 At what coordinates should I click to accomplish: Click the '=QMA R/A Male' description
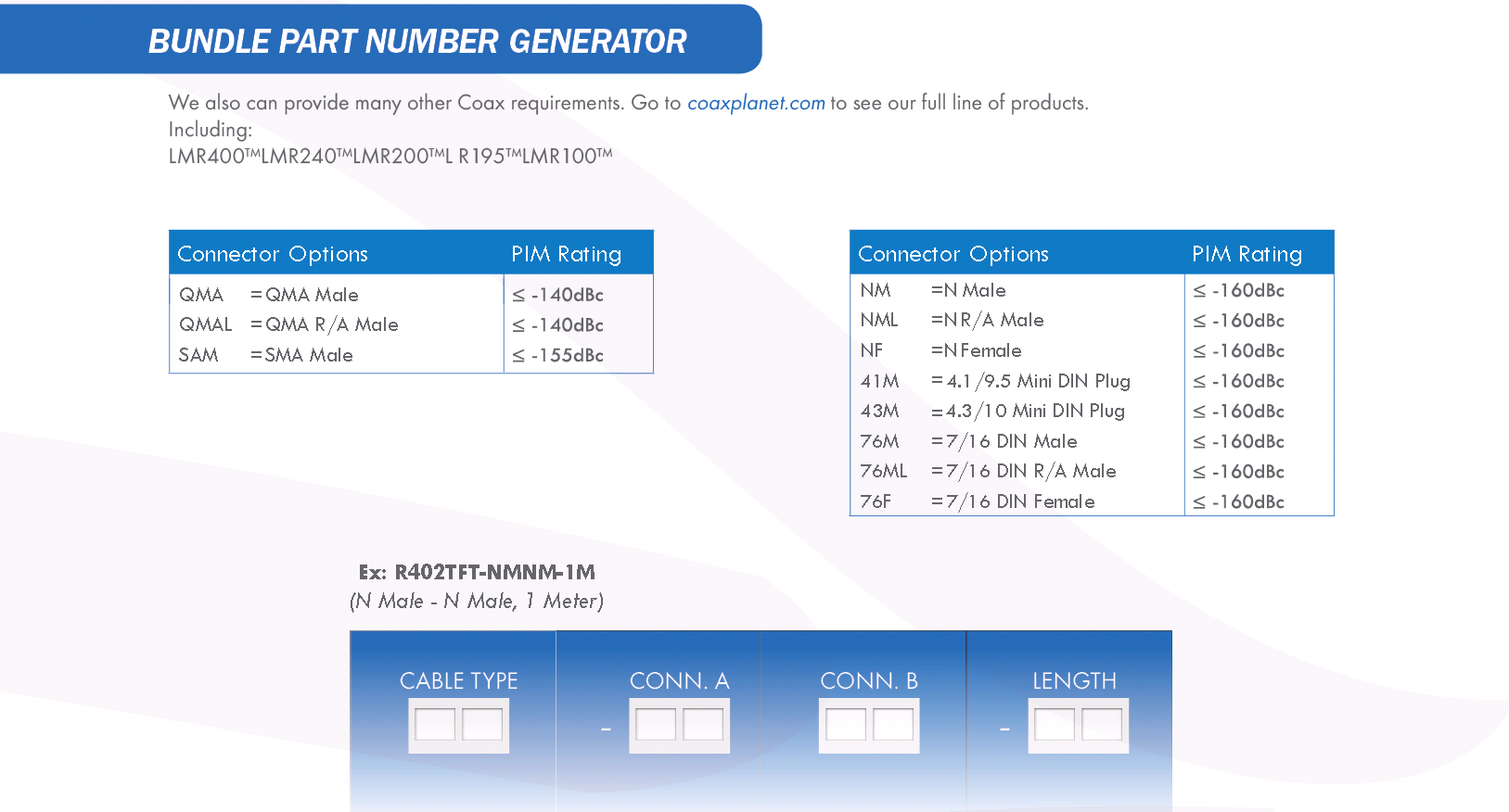325,324
